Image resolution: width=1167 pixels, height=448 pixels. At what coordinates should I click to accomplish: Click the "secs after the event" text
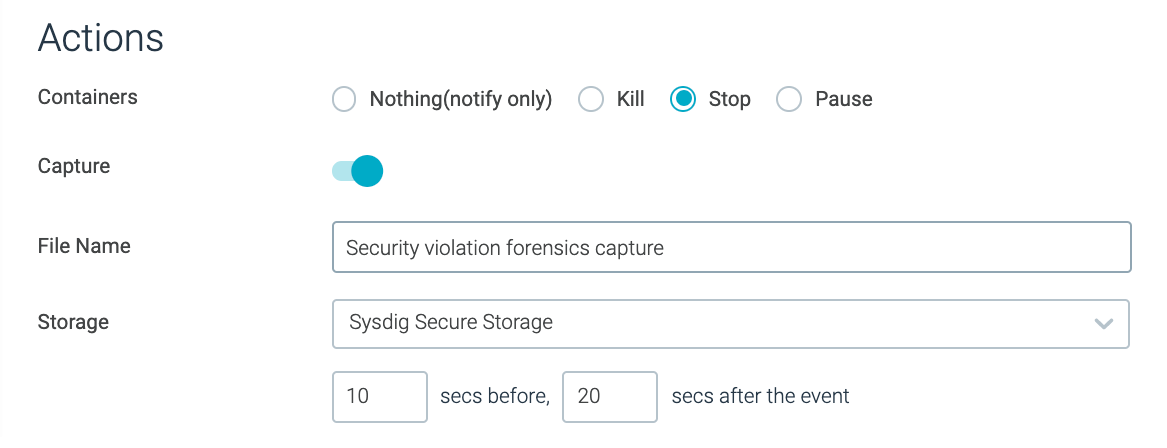760,396
